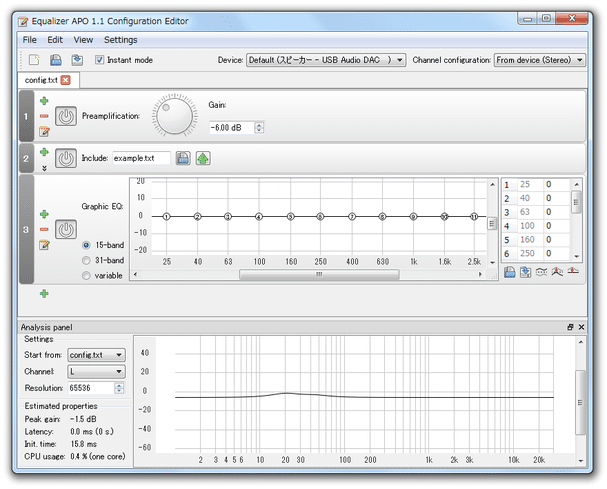Viewport: 607px width, 489px height.
Task: Open the Channel L dropdown
Action: [96, 372]
